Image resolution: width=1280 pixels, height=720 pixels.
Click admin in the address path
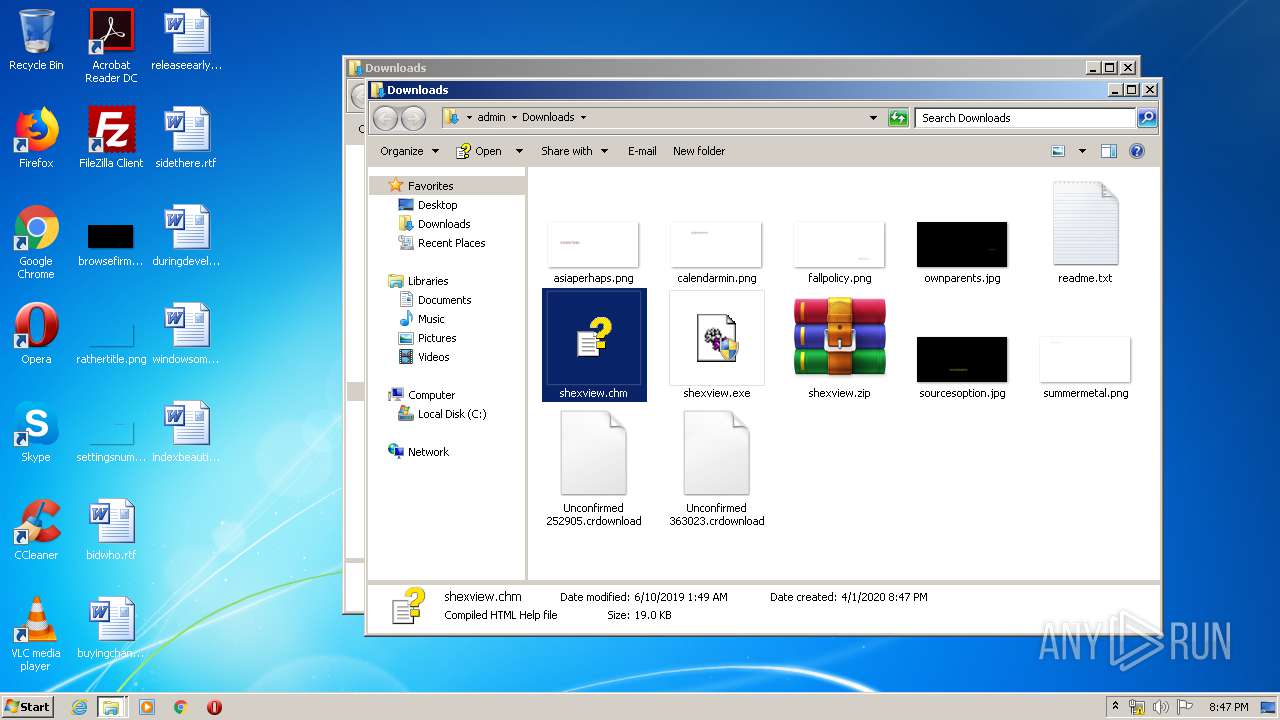[491, 117]
